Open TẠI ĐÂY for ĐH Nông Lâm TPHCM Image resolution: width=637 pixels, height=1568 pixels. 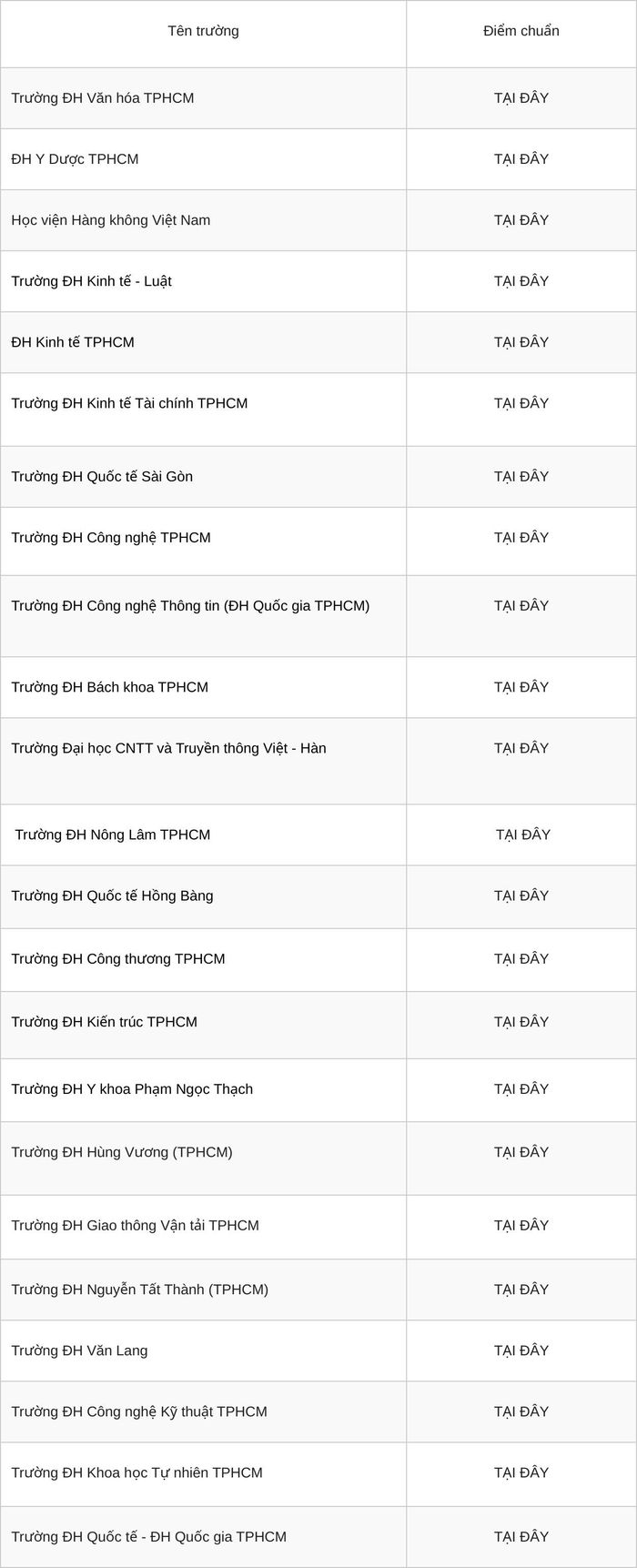tap(523, 835)
